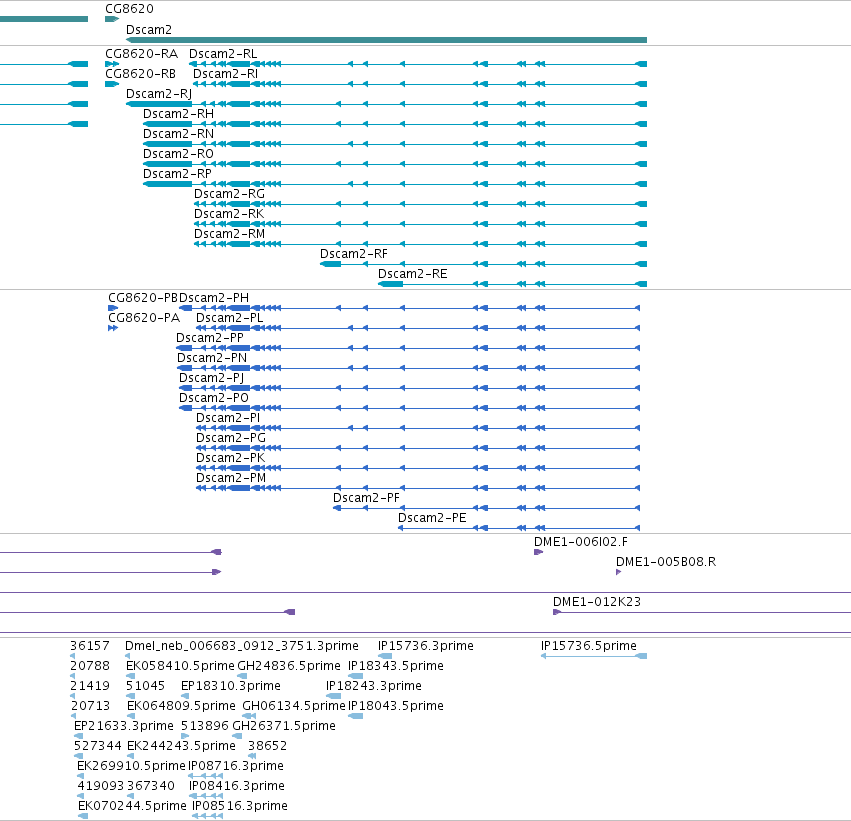Choose the Dscam2-PN protein label

212,359
